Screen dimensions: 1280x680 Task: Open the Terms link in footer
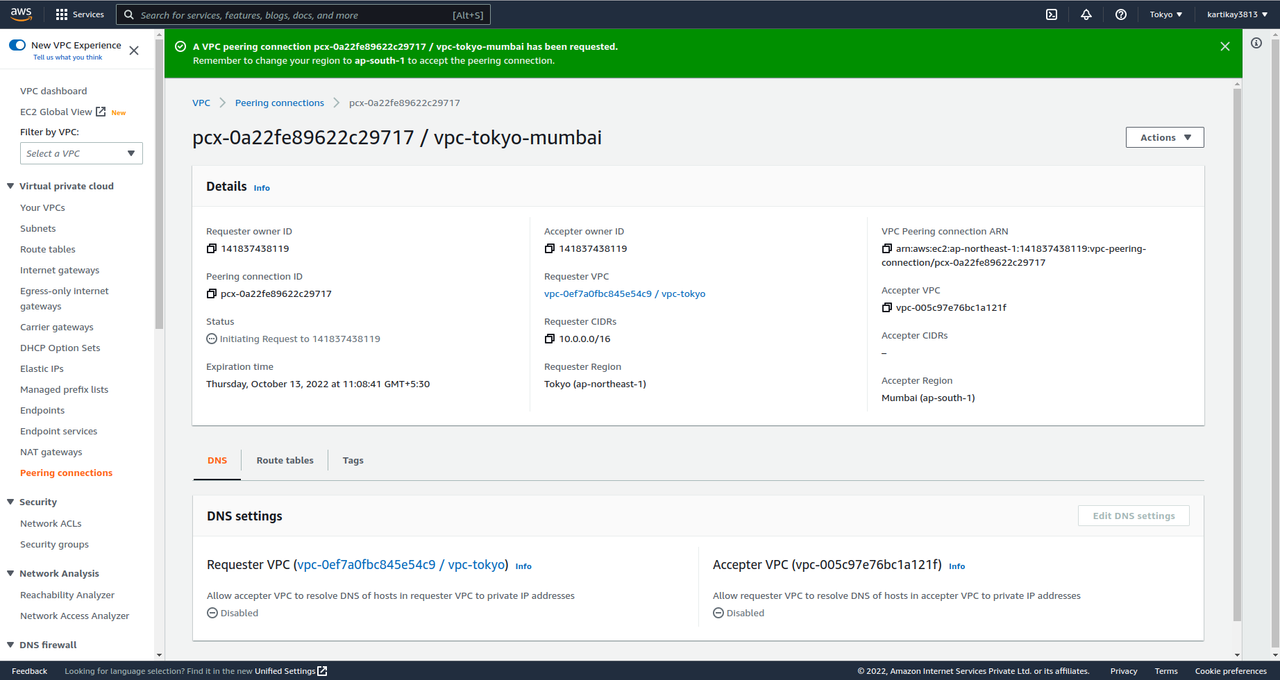(x=1166, y=671)
